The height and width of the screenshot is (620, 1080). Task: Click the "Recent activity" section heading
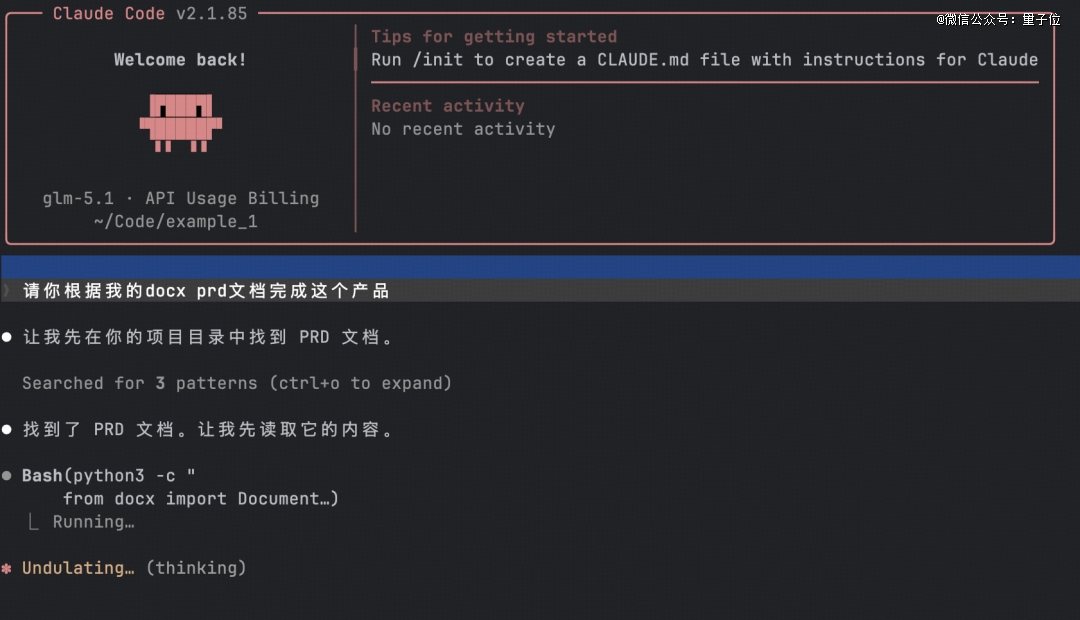click(x=447, y=106)
